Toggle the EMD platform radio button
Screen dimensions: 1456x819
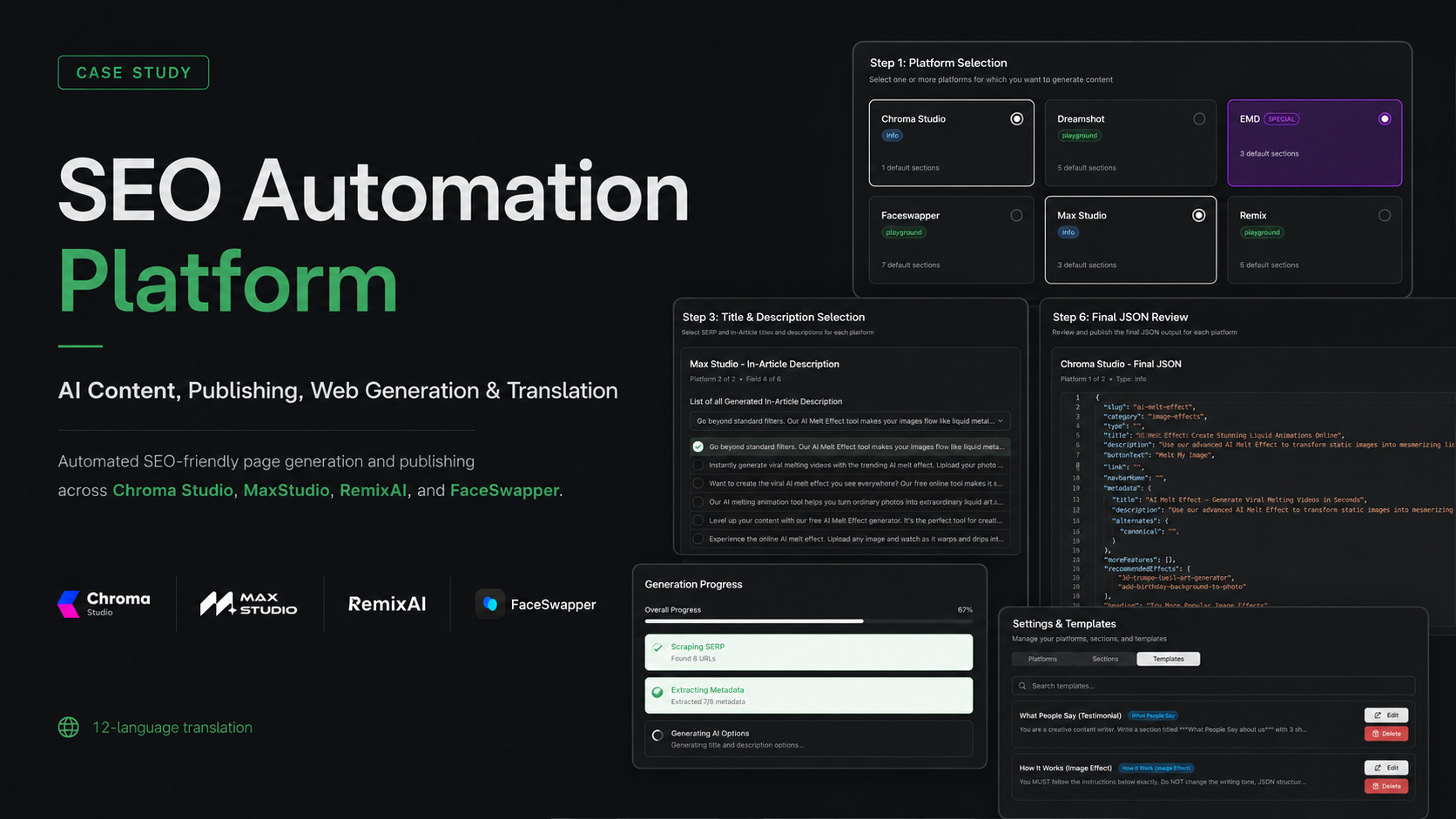1385,119
